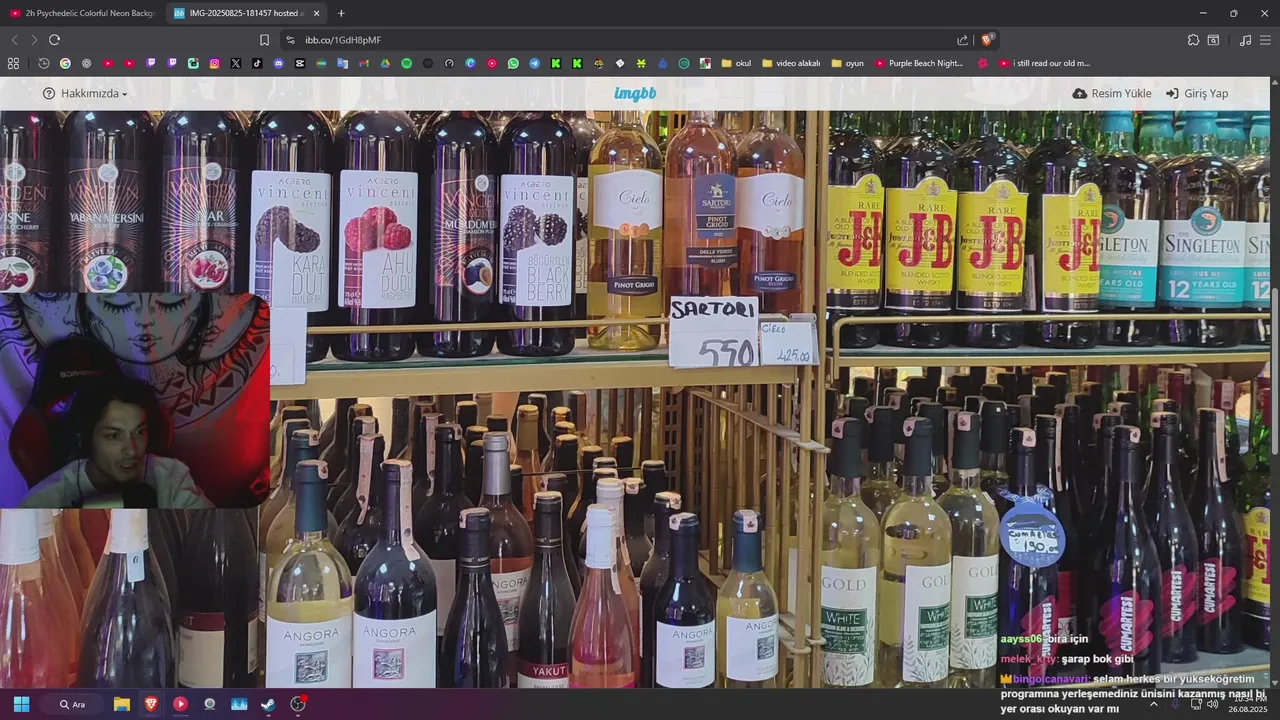Viewport: 1280px width, 720px height.
Task: Click the taskbar volume icon
Action: tap(1213, 704)
